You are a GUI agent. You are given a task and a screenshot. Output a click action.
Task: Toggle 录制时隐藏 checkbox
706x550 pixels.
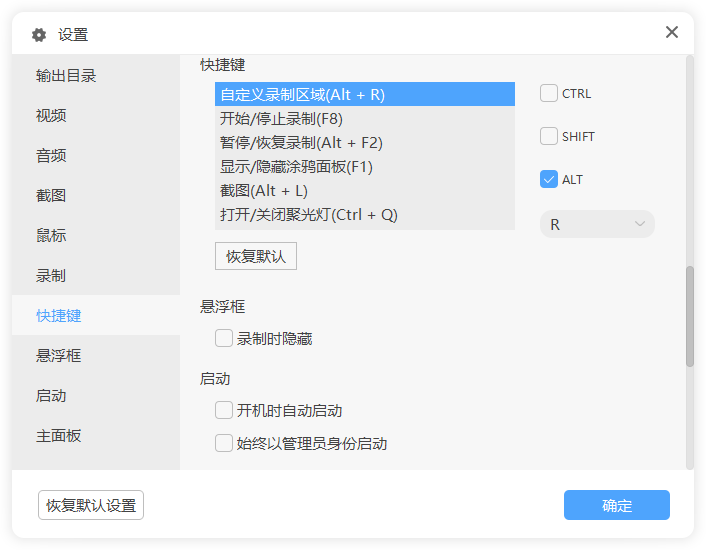pyautogui.click(x=224, y=339)
